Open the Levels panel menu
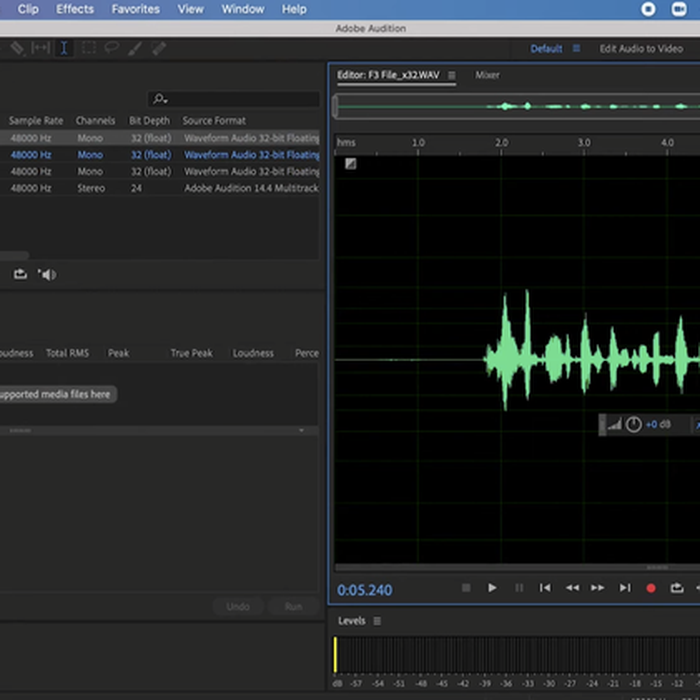700x700 pixels. (377, 621)
